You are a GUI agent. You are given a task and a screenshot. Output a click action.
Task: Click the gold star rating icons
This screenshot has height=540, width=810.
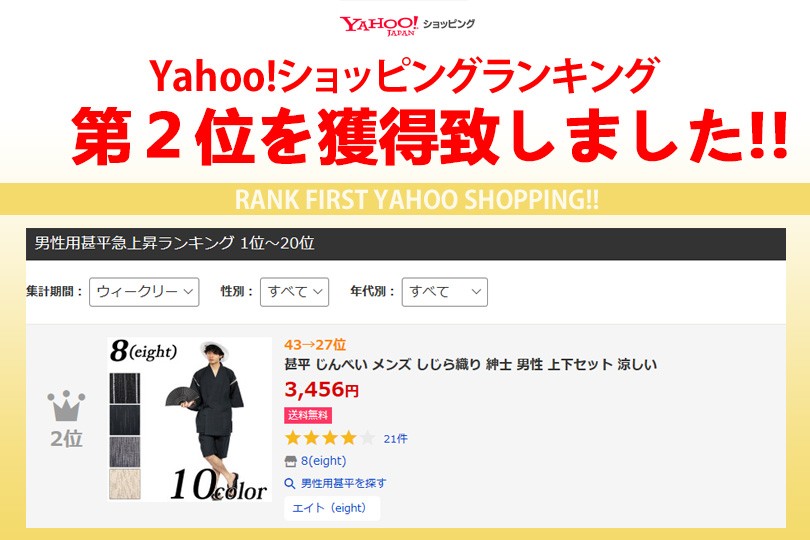coord(330,438)
